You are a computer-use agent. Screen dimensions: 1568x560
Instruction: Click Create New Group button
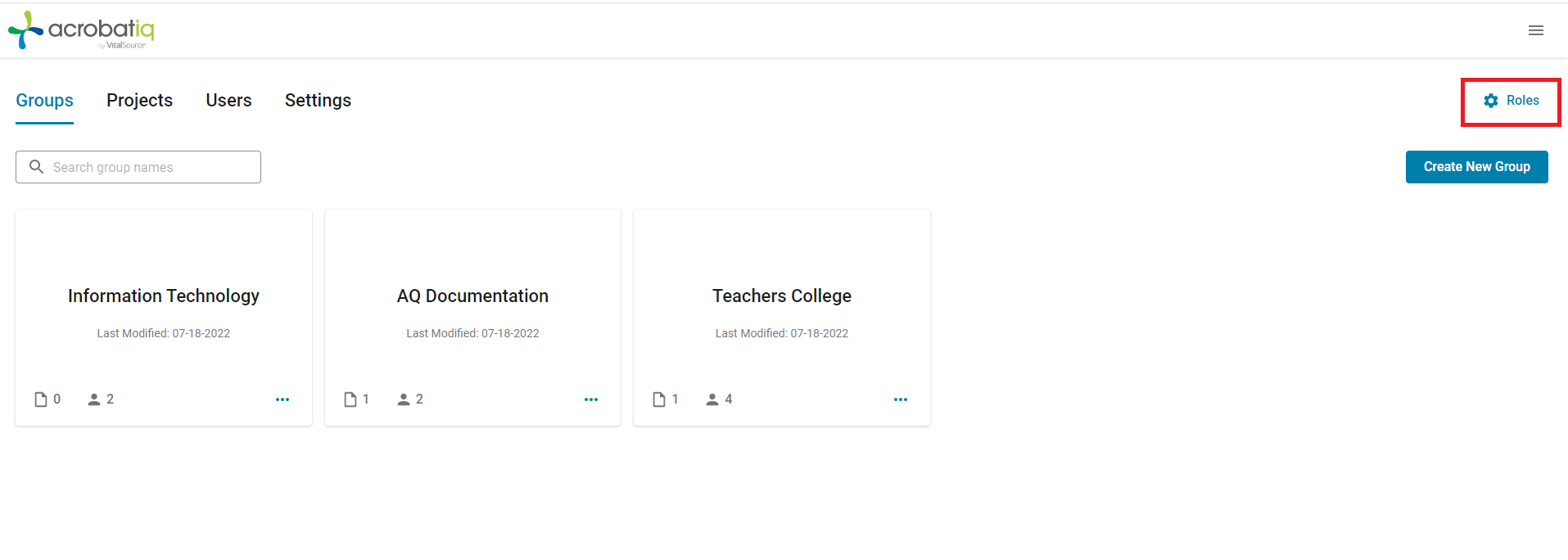point(1476,167)
